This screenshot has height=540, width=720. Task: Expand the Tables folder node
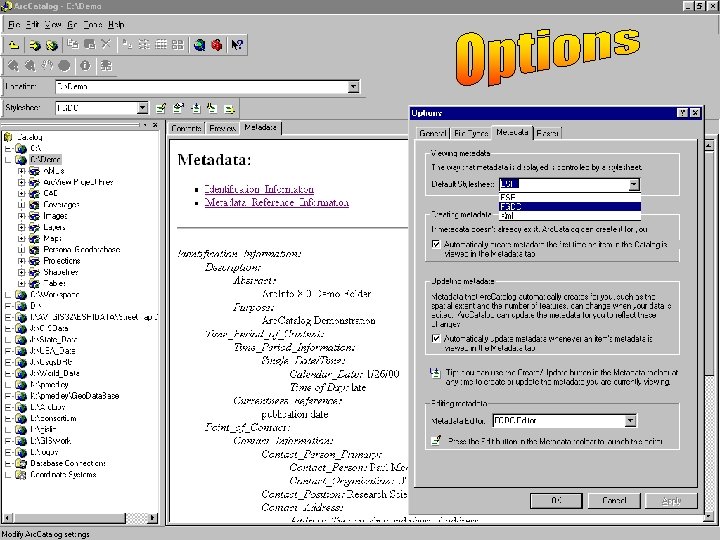[21, 283]
